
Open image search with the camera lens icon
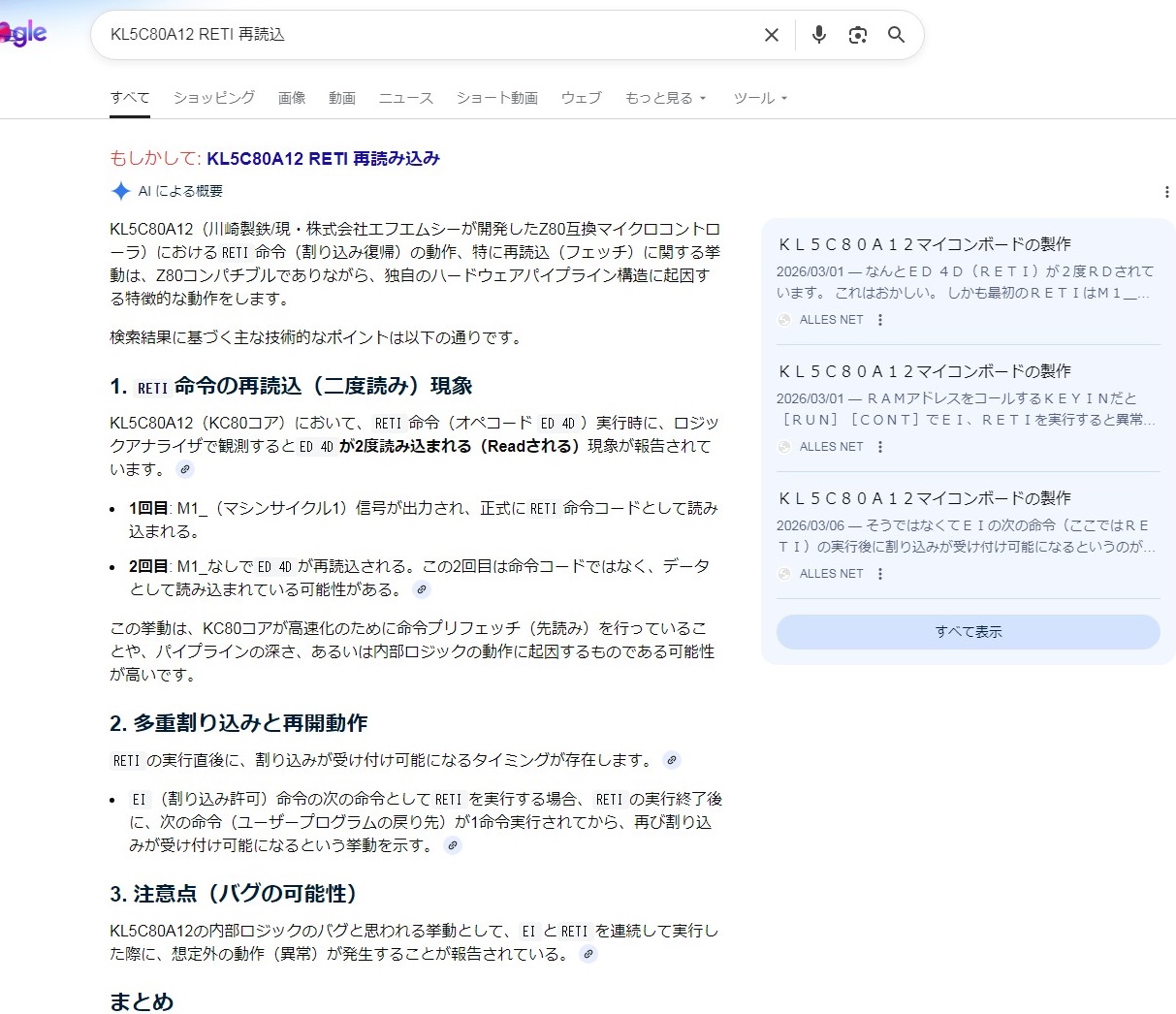pos(858,35)
